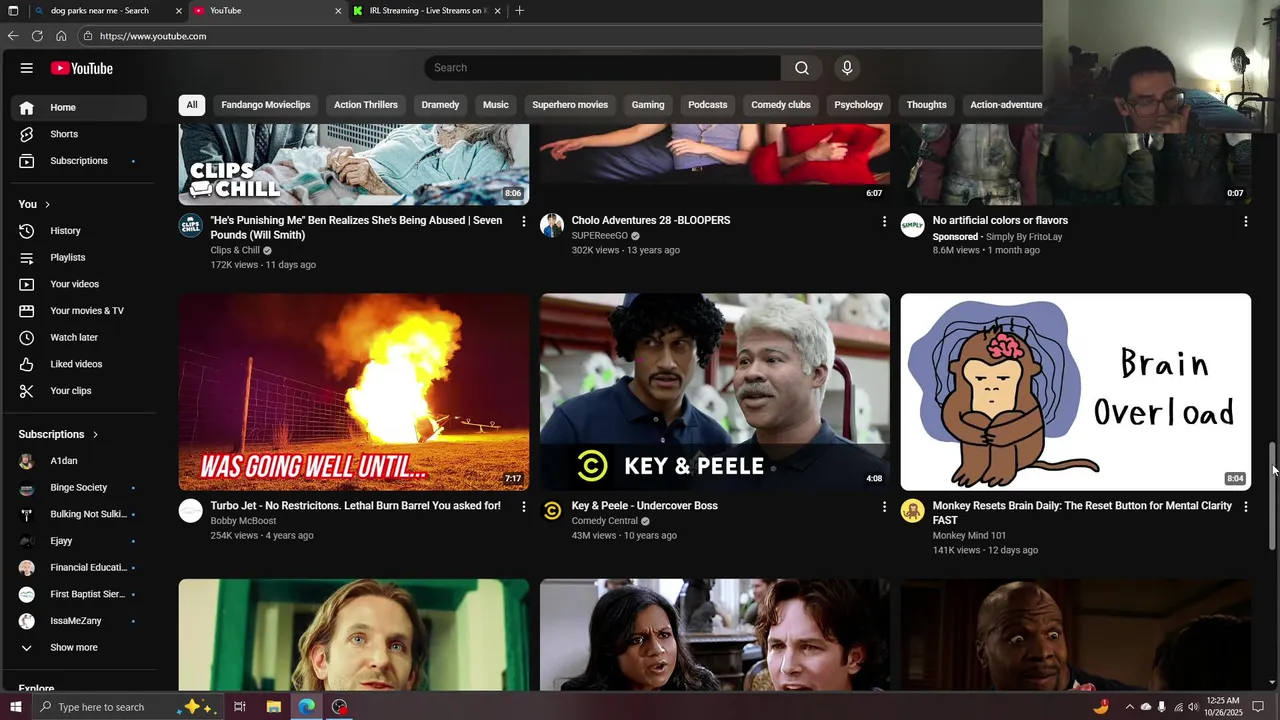Screen dimensions: 1280x720
Task: Expand the Subscriptions section header
Action: pos(59,434)
